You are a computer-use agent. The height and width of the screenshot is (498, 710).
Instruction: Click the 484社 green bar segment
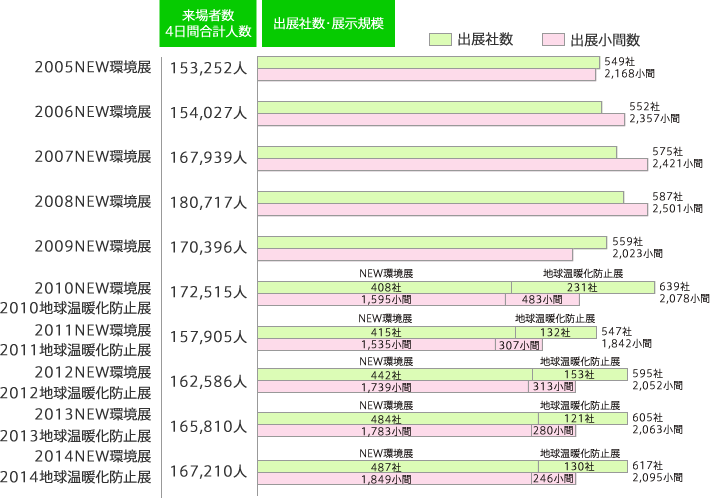(x=398, y=418)
